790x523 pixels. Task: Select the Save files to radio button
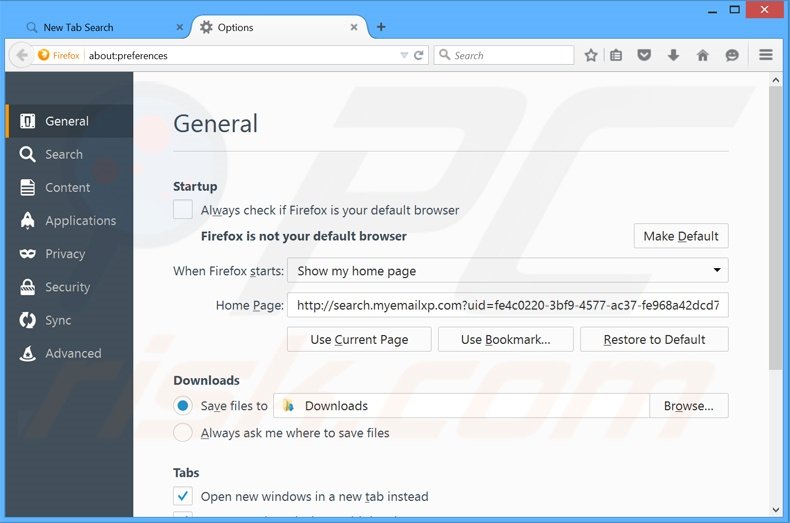pos(183,406)
